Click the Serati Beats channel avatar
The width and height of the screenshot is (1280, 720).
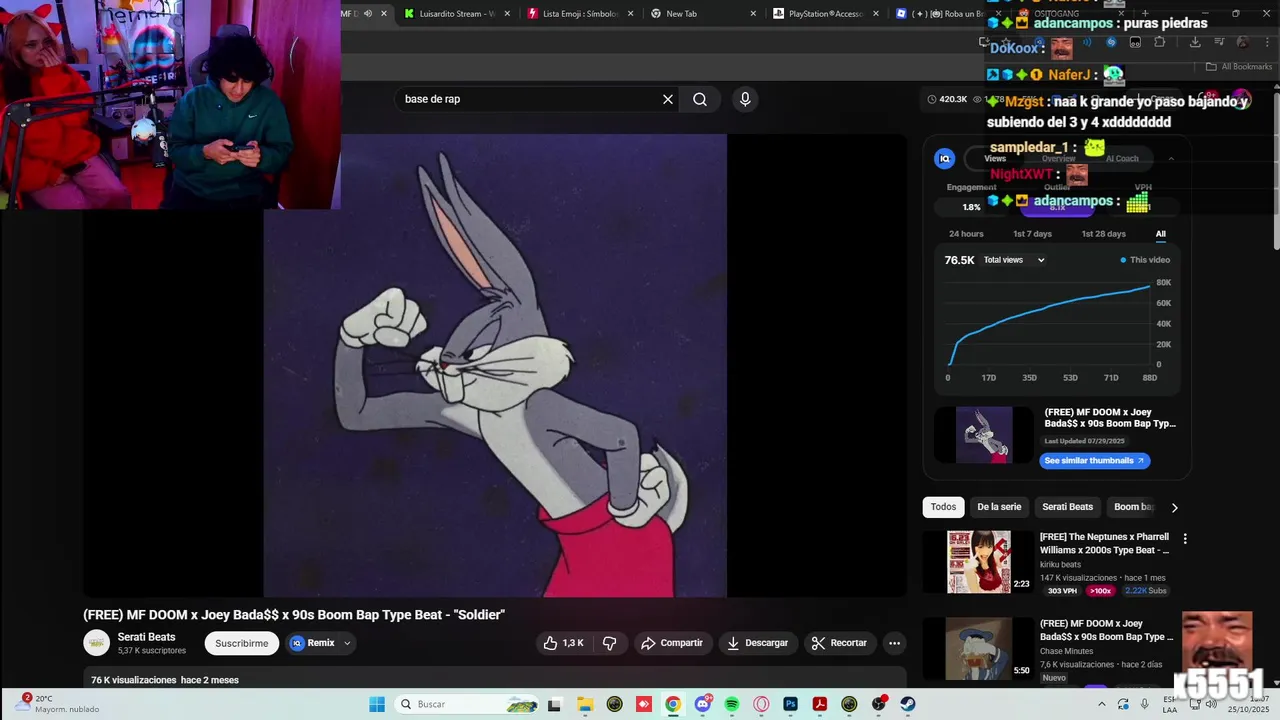coord(97,643)
